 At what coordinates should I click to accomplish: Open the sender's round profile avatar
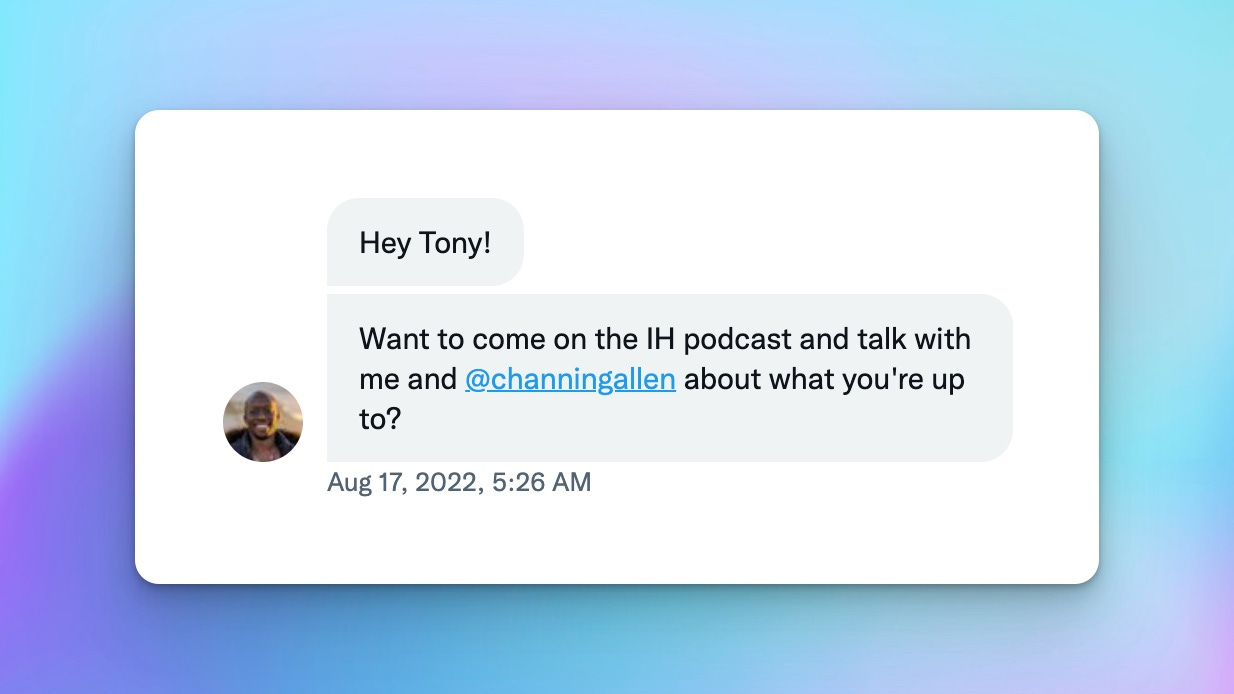coord(263,422)
